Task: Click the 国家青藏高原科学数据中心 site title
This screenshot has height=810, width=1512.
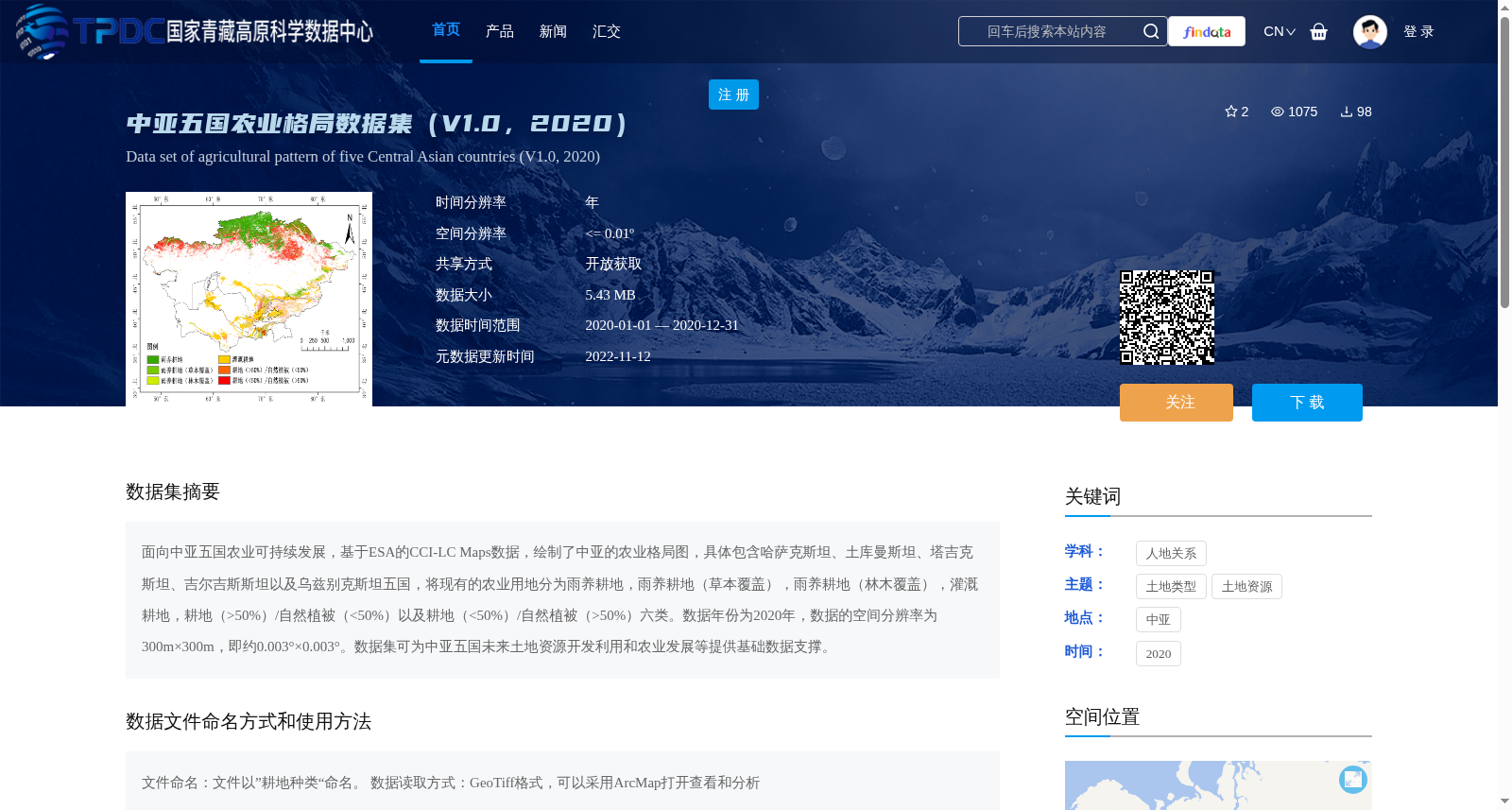Action: tap(269, 31)
